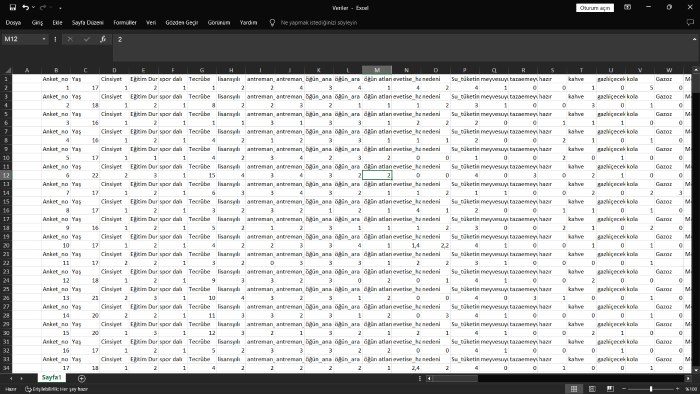Click the vertical scrollbar down arrow
The image size is (700, 394).
pyautogui.click(x=696, y=369)
